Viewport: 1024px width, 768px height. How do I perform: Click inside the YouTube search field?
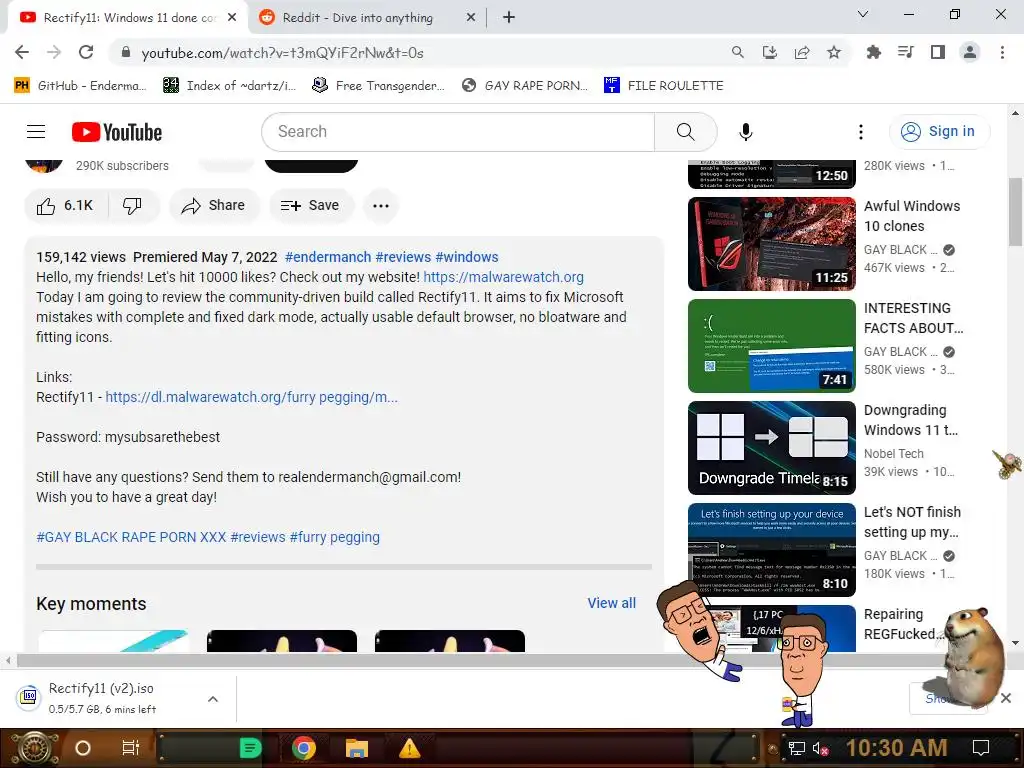point(458,132)
